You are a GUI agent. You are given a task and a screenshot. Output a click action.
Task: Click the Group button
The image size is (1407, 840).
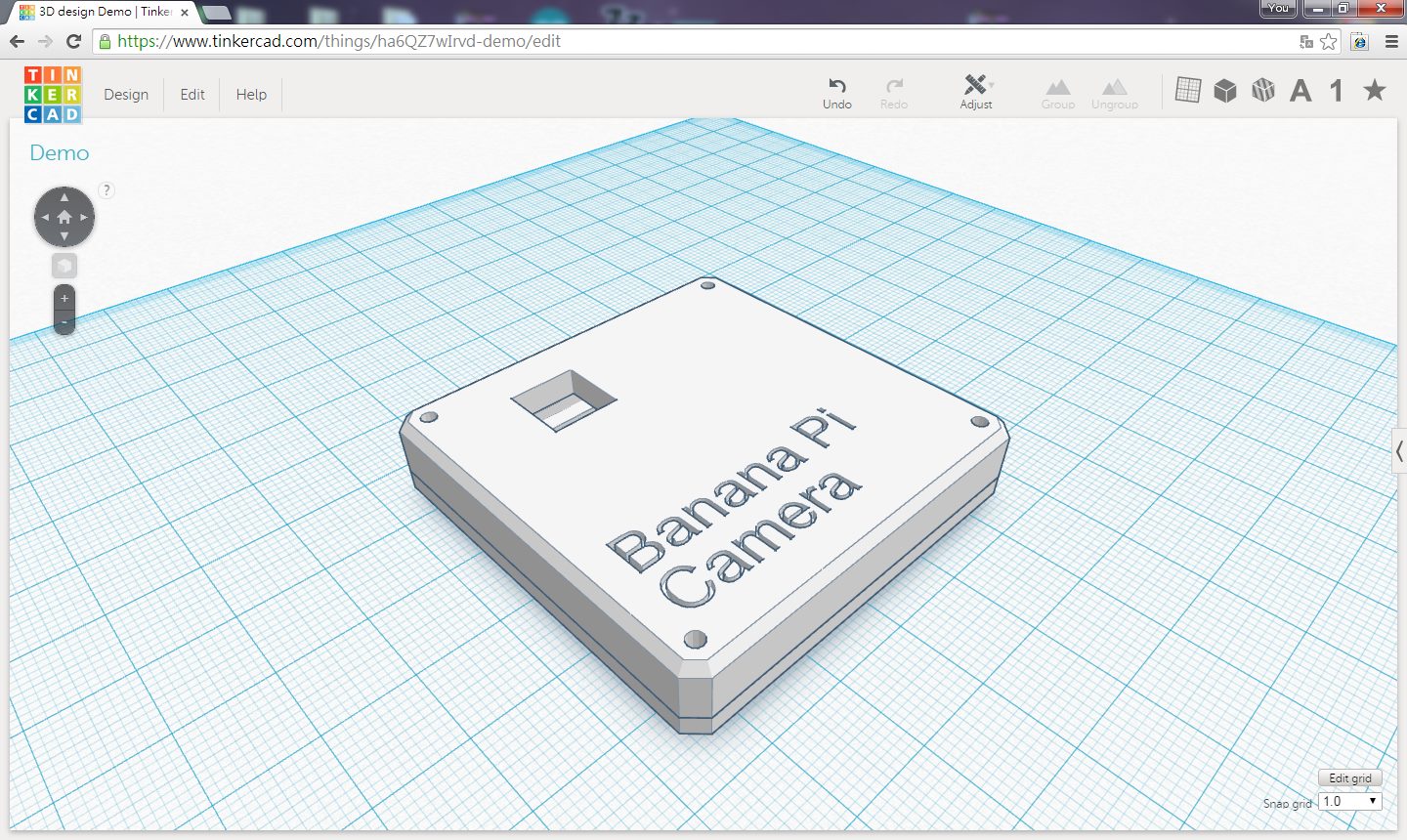click(x=1058, y=95)
